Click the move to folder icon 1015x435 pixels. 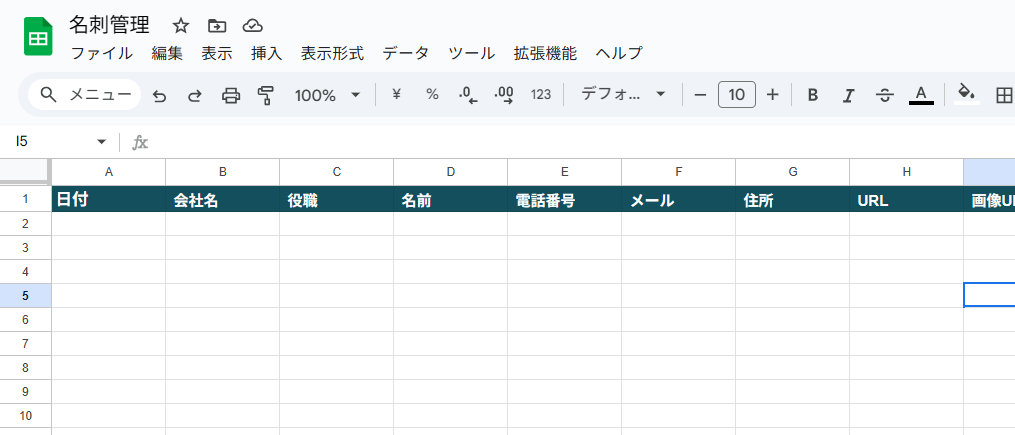pyautogui.click(x=217, y=26)
